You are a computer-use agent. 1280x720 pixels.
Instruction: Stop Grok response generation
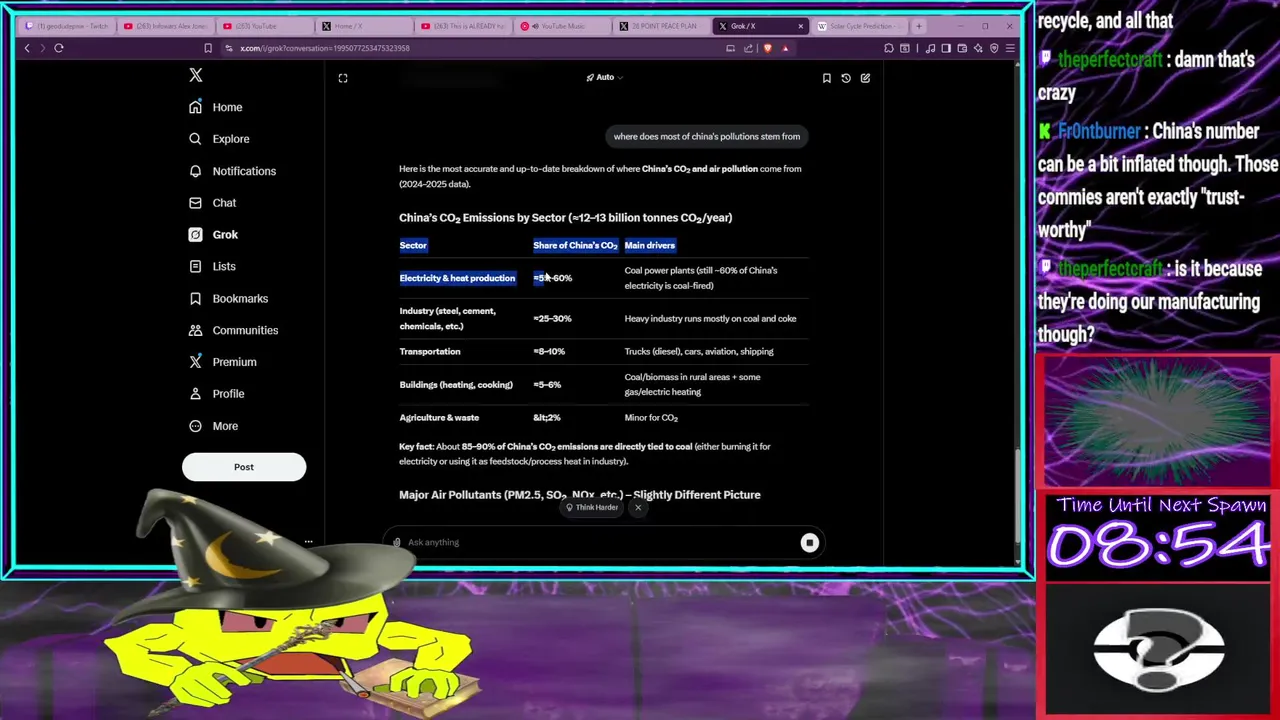810,542
